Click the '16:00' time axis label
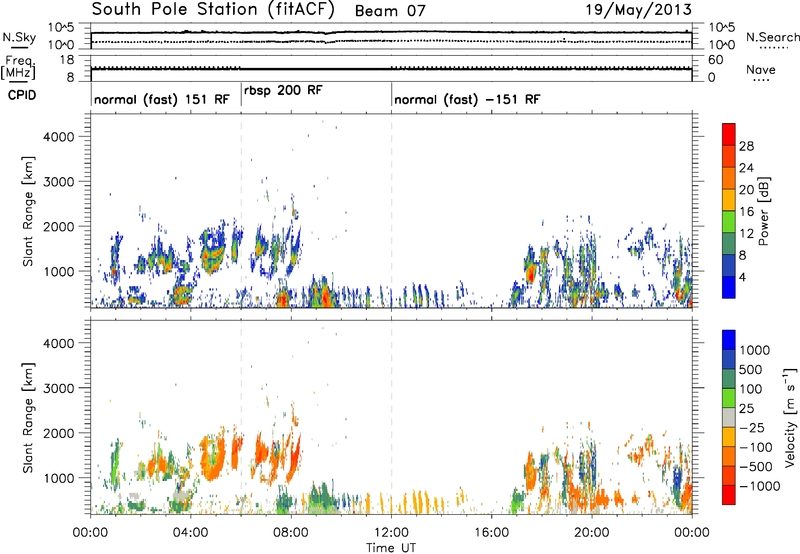800x554 pixels. 491,533
